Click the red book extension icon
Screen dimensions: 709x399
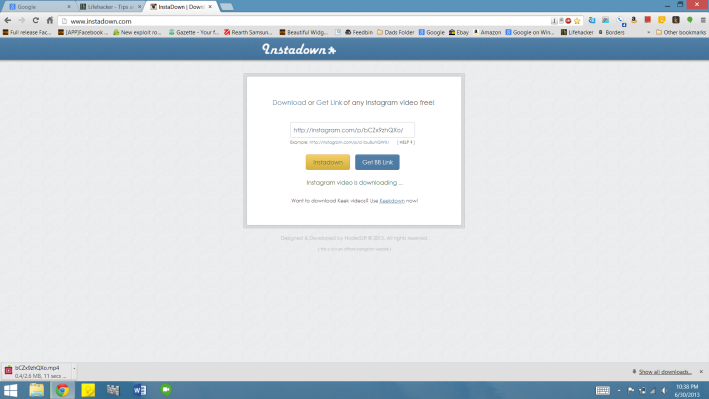(x=648, y=20)
